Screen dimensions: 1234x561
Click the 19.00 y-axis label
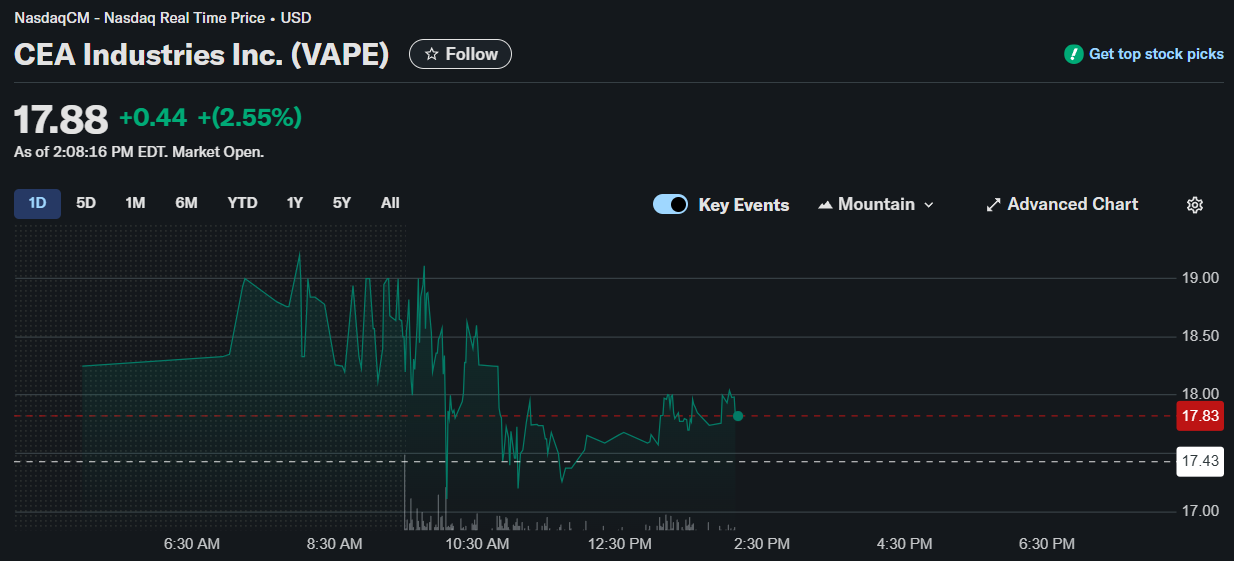(x=1200, y=278)
